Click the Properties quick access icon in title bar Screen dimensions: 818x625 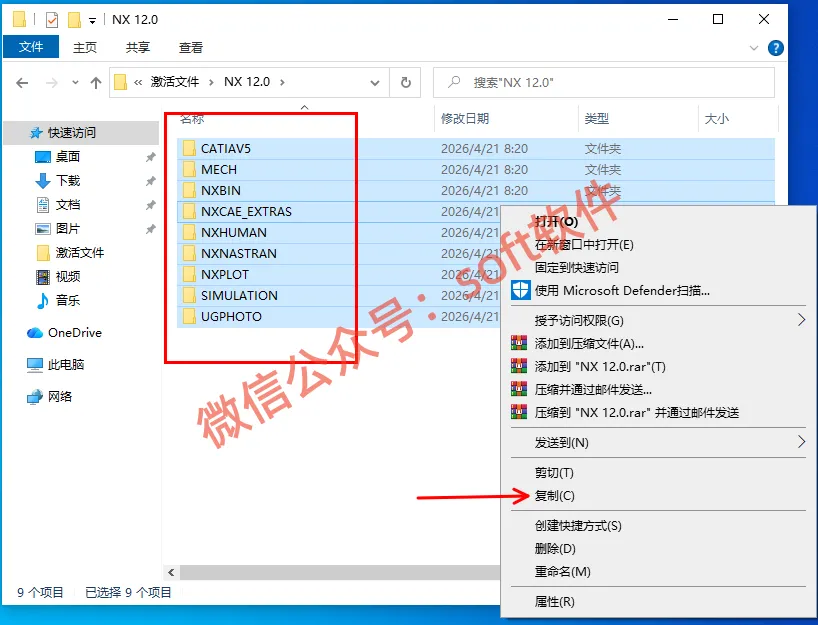tap(52, 20)
